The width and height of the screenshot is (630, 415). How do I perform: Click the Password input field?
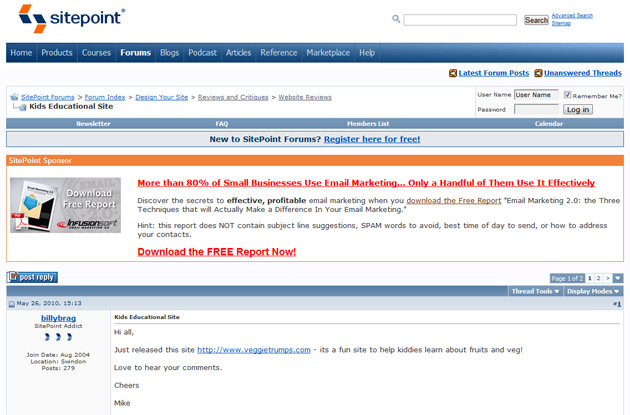tap(536, 109)
